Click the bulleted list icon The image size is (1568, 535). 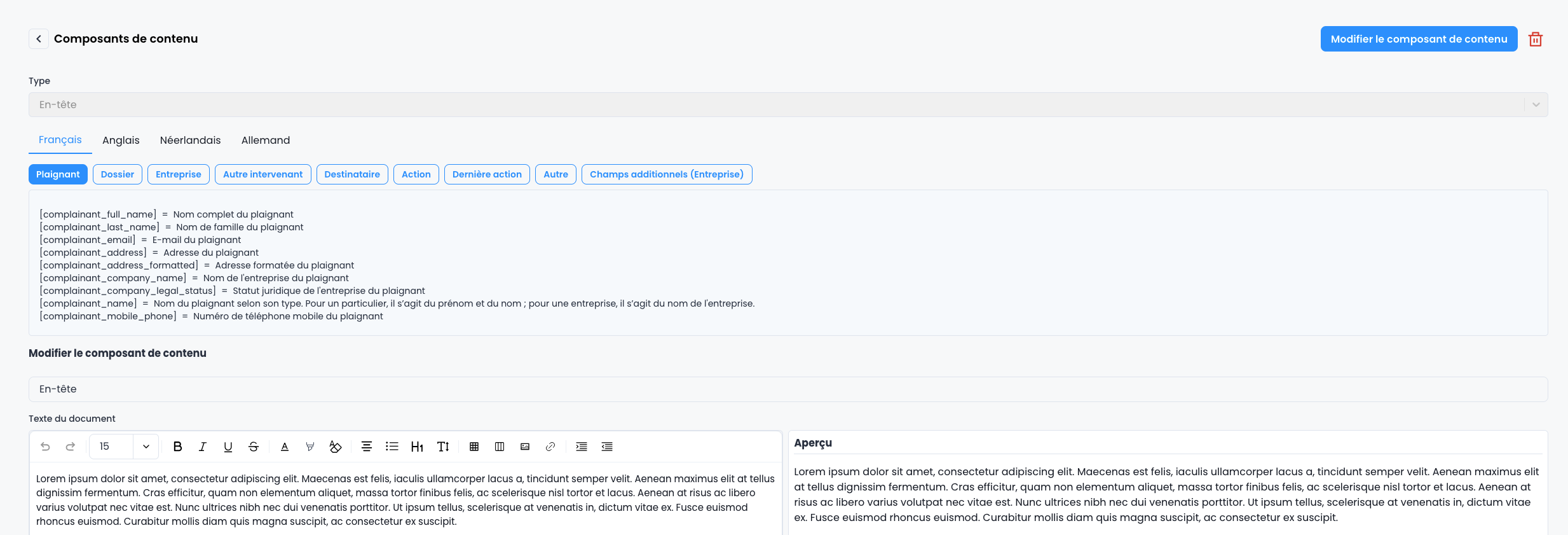pos(392,447)
